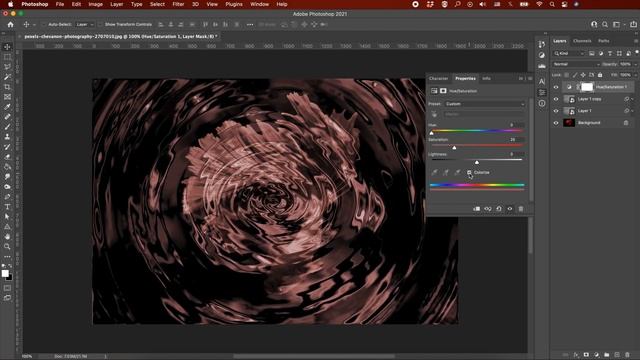Open the Layers panel menu
Viewport: 640px width, 360px height.
(x=636, y=41)
